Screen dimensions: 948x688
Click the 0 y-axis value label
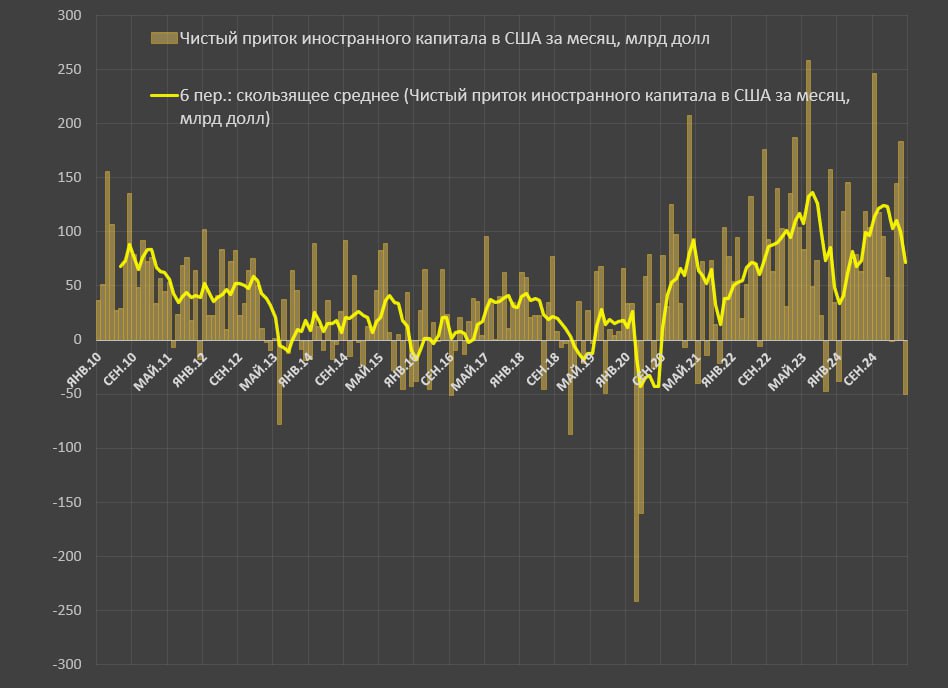point(77,340)
